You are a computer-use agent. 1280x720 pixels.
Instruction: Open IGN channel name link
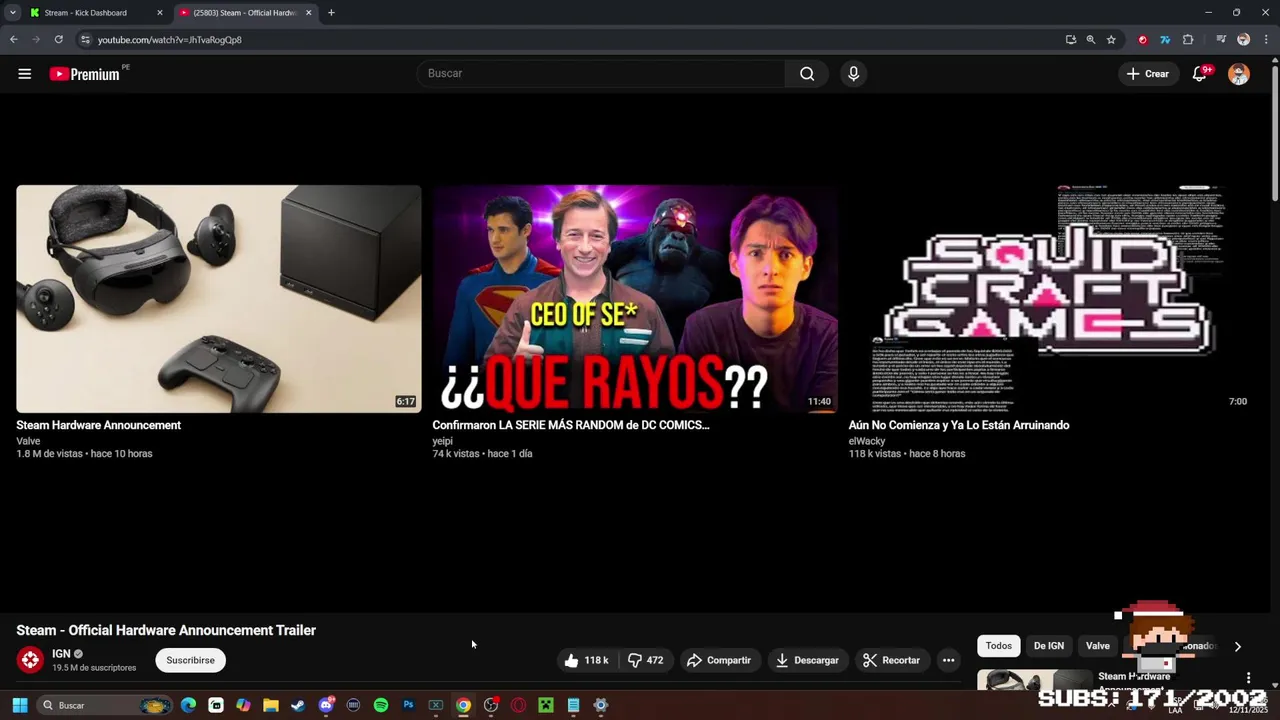[x=61, y=654]
